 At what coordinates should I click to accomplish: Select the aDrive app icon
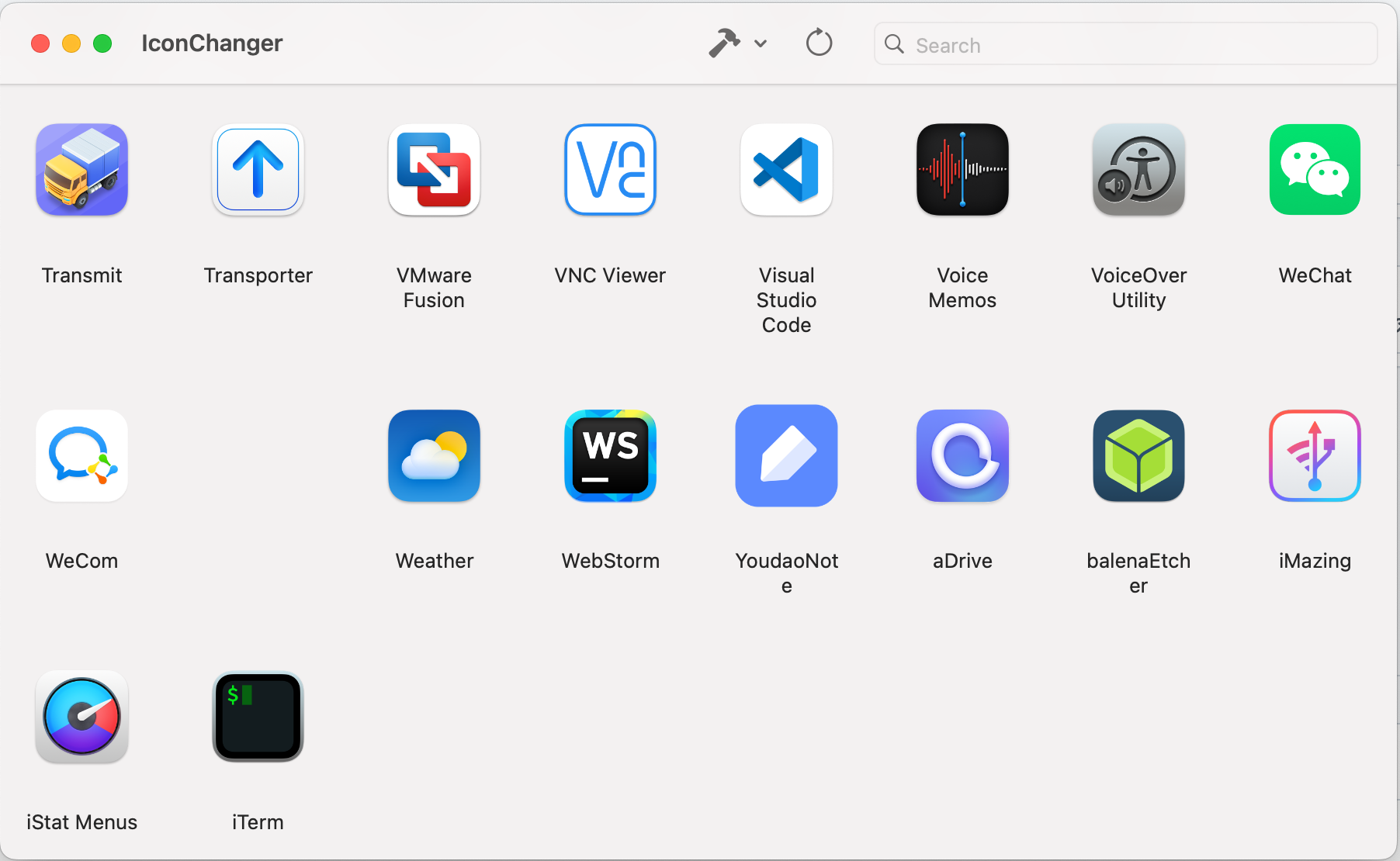[962, 455]
